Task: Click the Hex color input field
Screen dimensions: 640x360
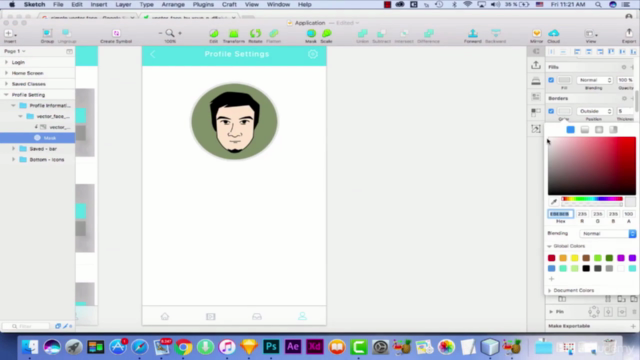Action: (x=560, y=214)
